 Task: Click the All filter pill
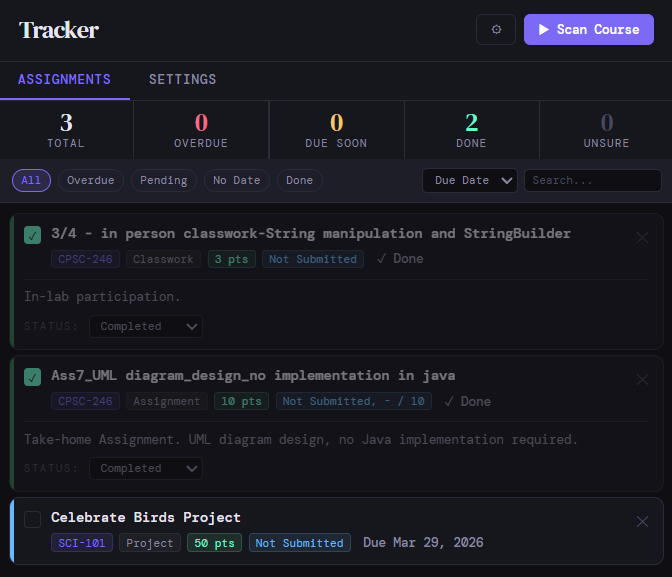31,180
